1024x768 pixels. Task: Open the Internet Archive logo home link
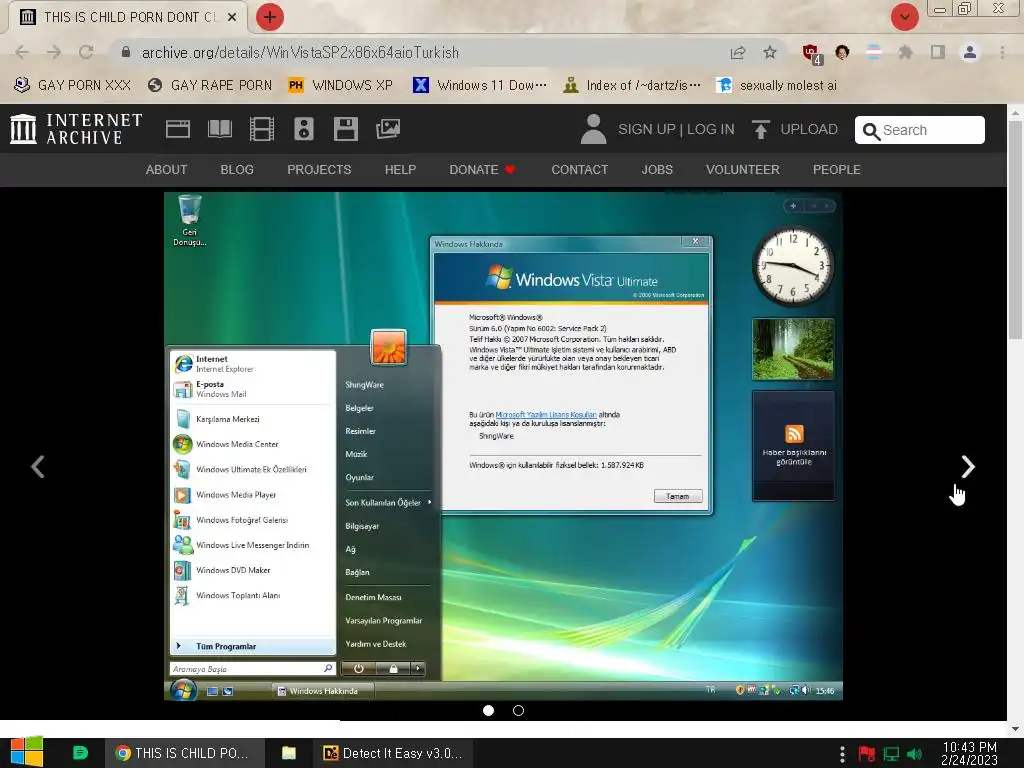[x=76, y=129]
